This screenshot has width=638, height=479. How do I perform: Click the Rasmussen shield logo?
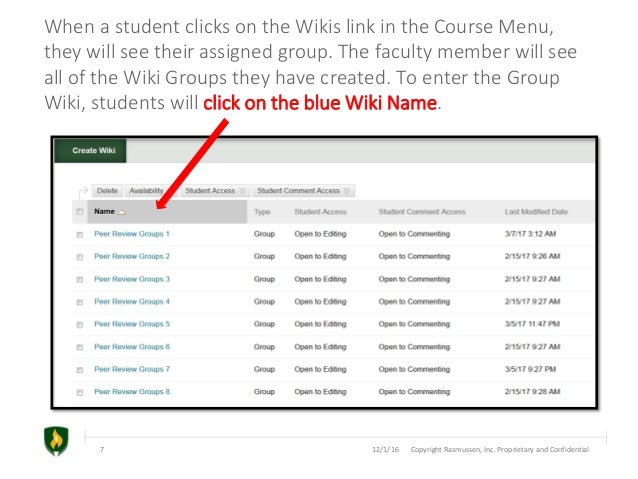56,442
